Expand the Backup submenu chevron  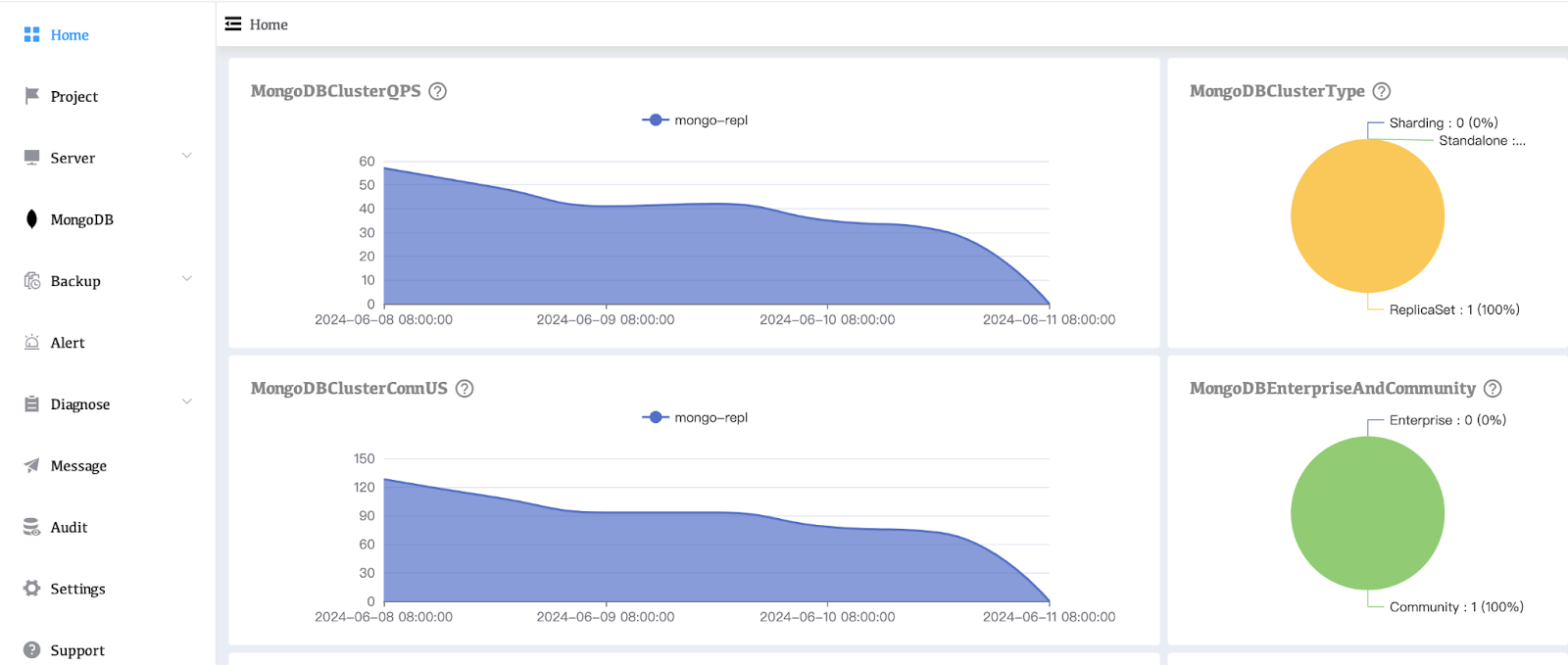[187, 280]
